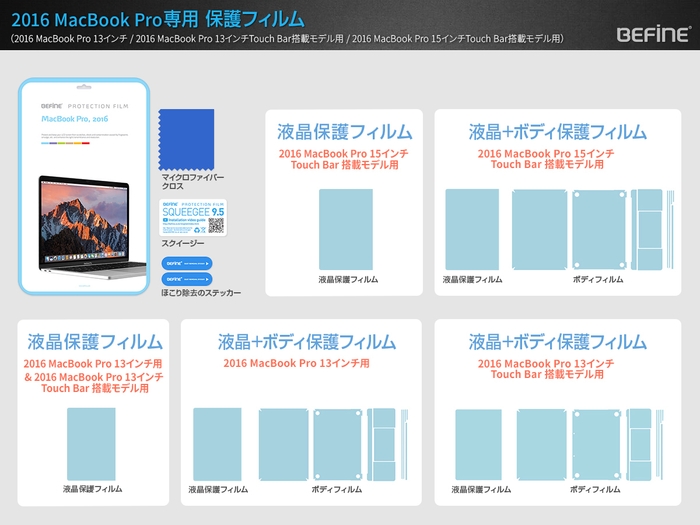Click the 'ボディフィルム' caption in the 13インチ用 card
Screen dimensions: 700x525
(337, 489)
